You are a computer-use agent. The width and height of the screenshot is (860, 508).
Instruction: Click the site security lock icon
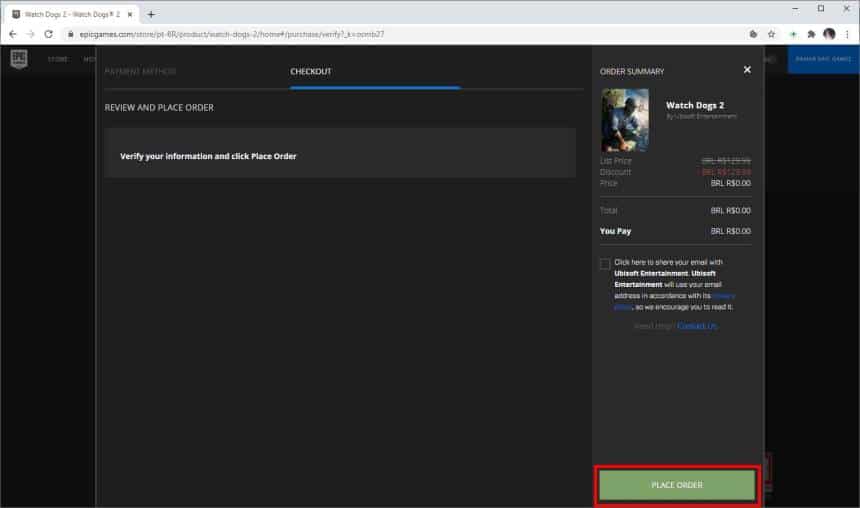point(71,34)
